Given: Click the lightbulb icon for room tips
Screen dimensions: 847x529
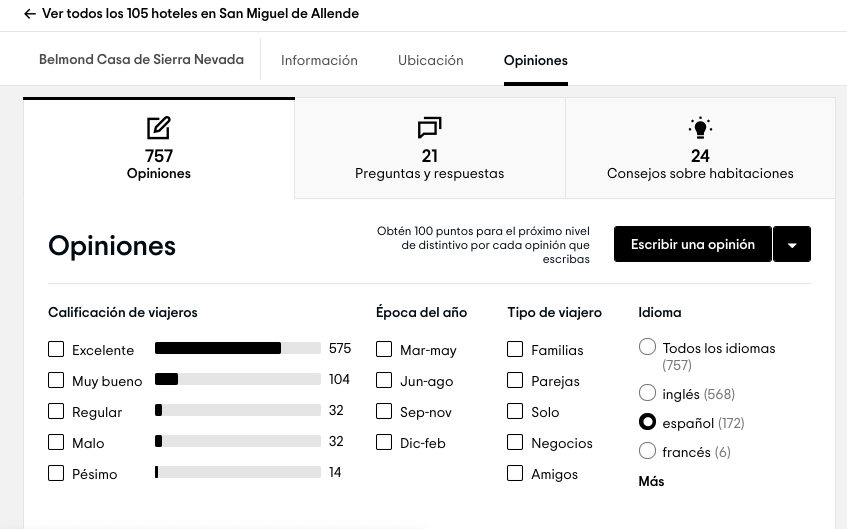Looking at the screenshot, I should tap(700, 128).
